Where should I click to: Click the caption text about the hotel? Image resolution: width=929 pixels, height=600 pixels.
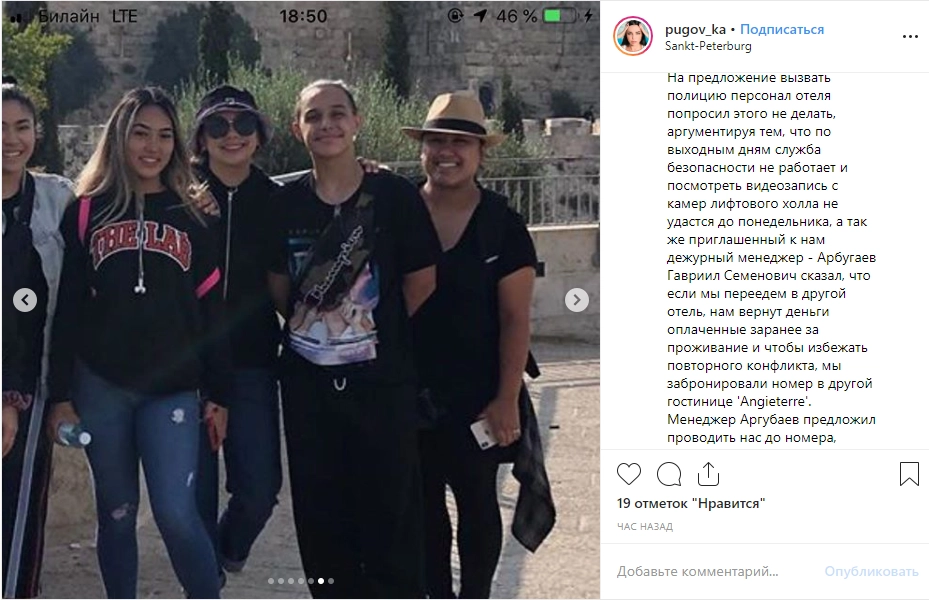[771, 258]
